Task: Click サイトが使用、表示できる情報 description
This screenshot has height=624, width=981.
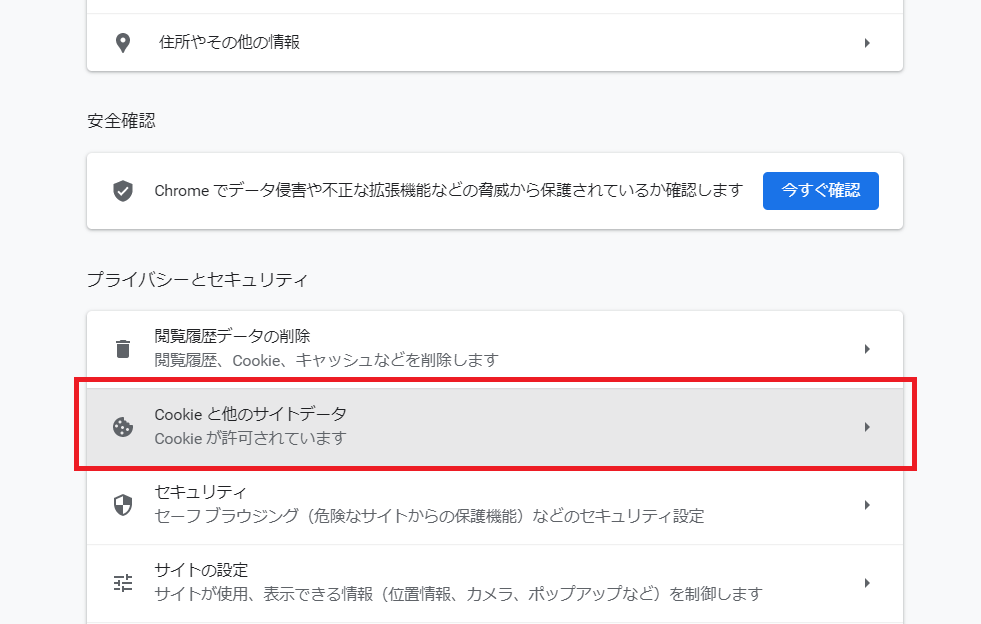Action: (x=459, y=593)
